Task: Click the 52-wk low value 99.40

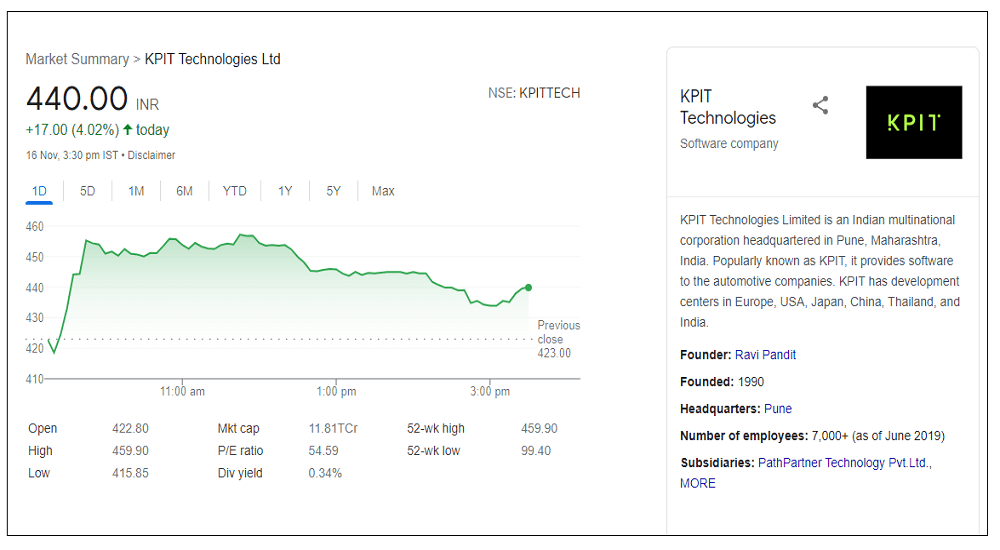Action: (536, 450)
